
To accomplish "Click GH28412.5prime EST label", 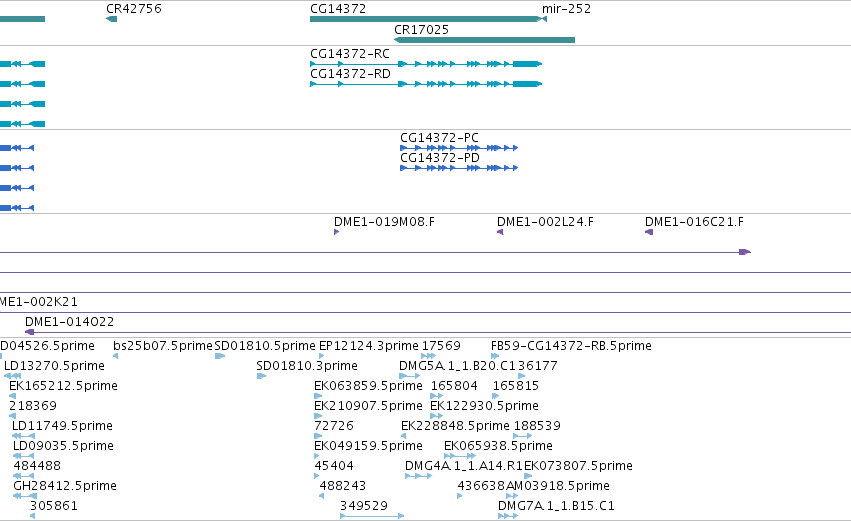I will 65,486.
